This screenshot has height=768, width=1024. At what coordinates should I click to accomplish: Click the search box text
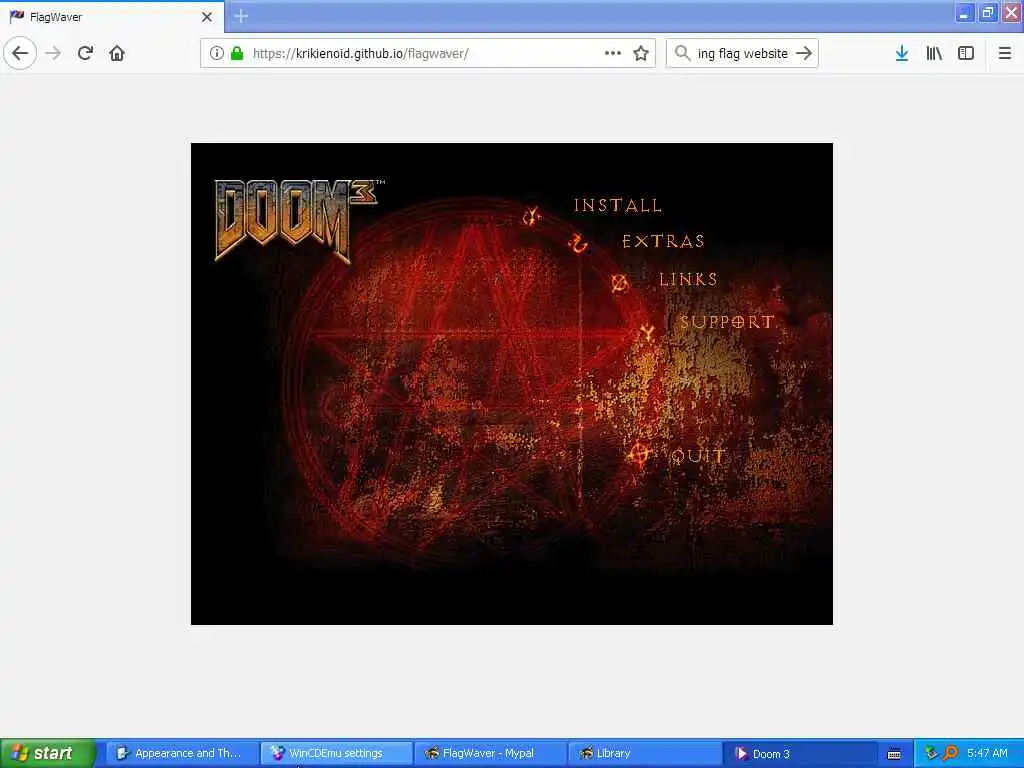(x=743, y=54)
